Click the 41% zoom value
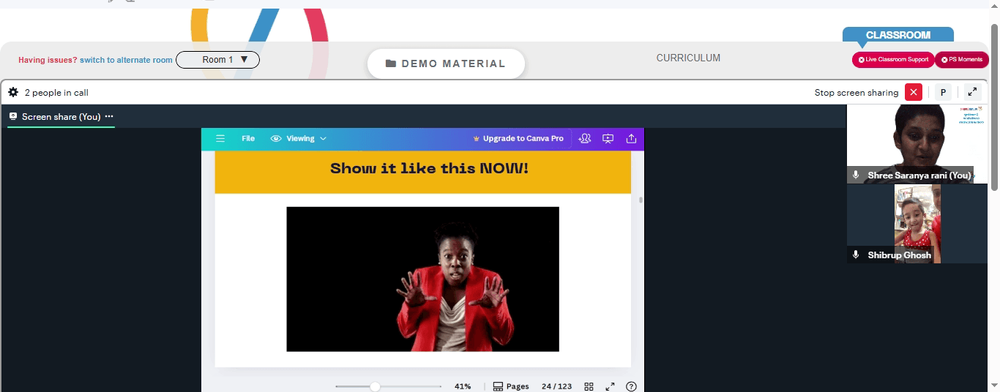 [x=462, y=386]
